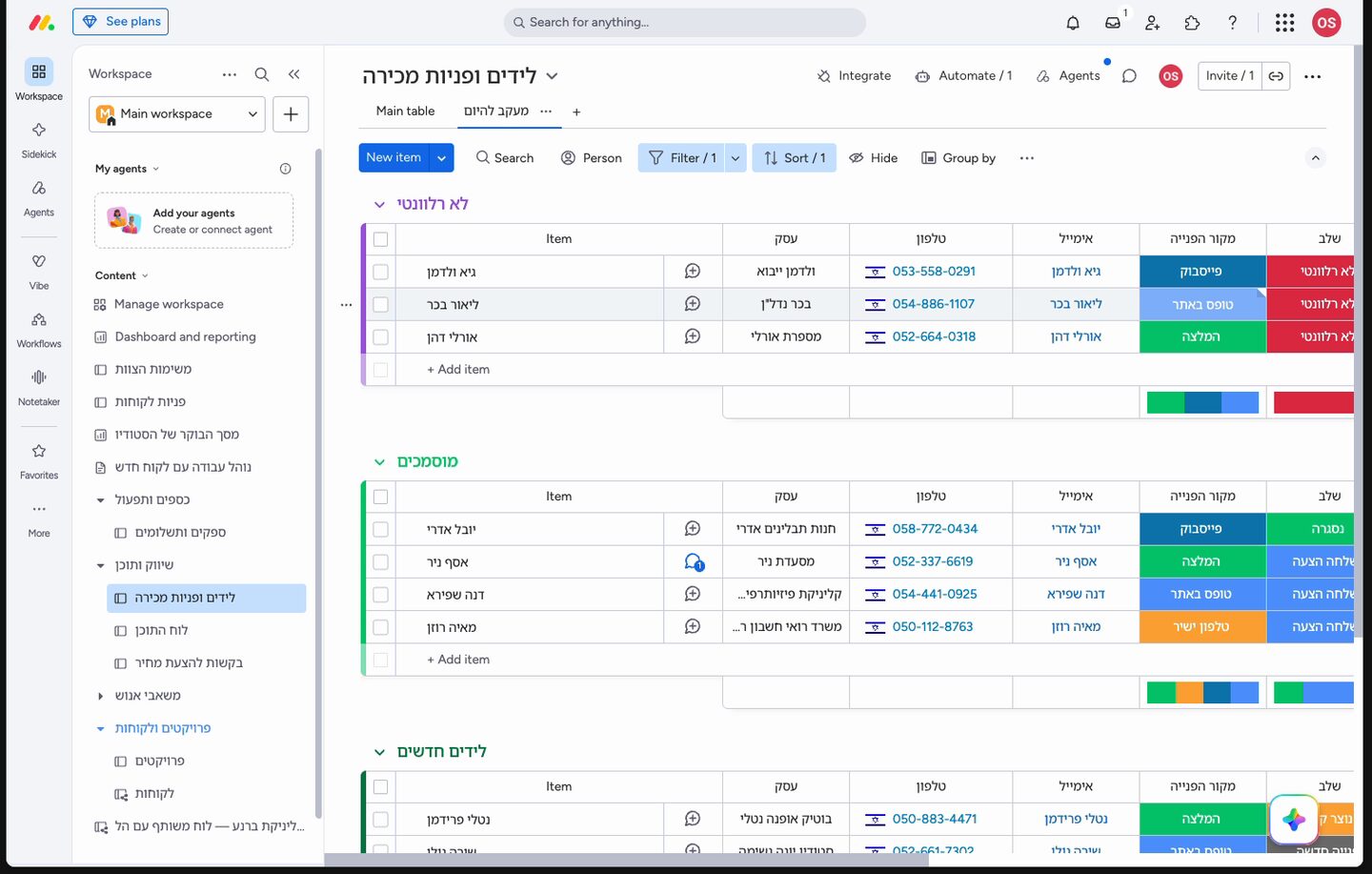Click the Hide columns button
This screenshot has height=874, width=1372.
point(874,158)
